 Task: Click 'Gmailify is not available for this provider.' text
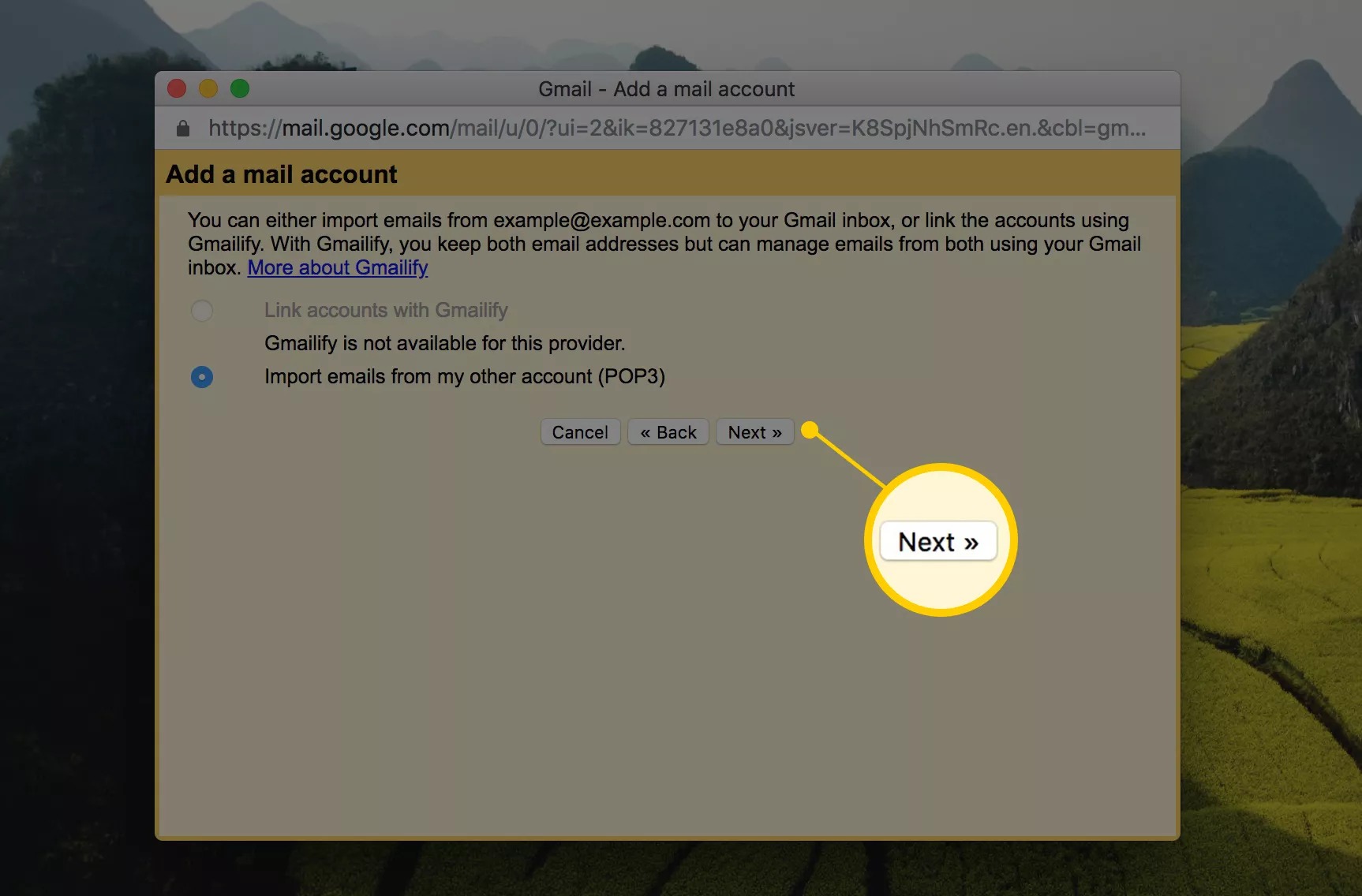[x=445, y=343]
